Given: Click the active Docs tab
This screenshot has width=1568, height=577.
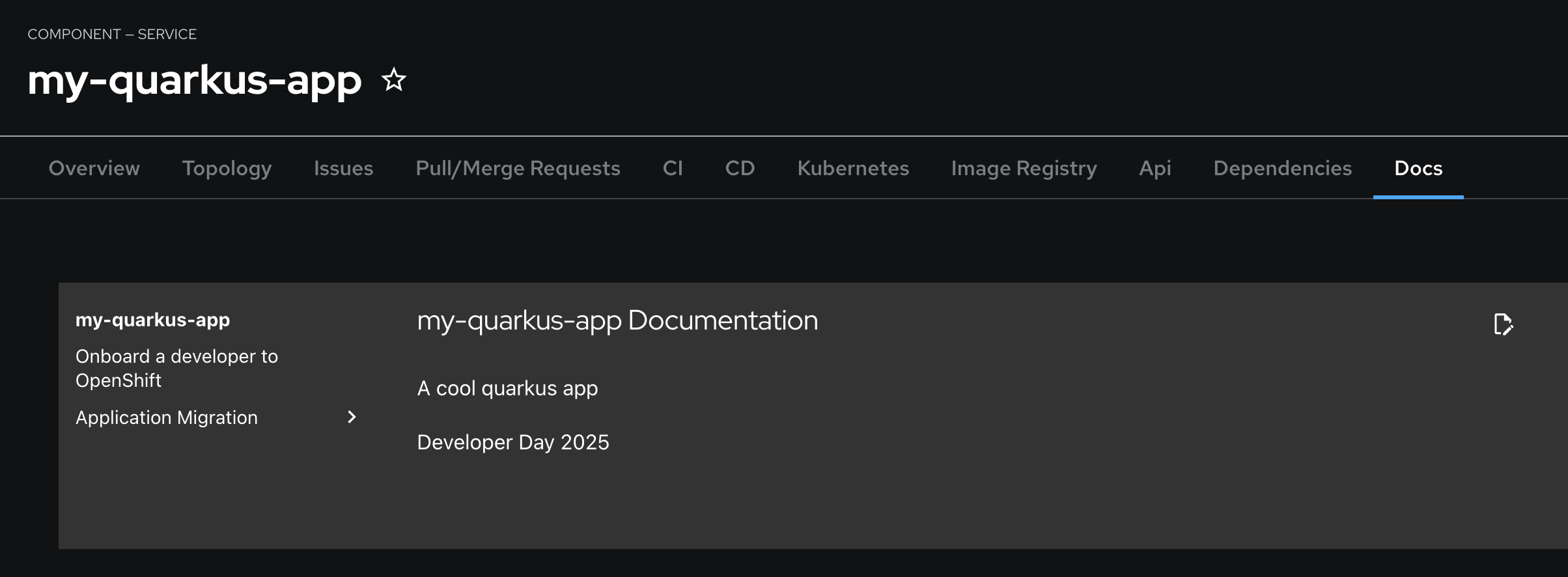Looking at the screenshot, I should coord(1418,168).
